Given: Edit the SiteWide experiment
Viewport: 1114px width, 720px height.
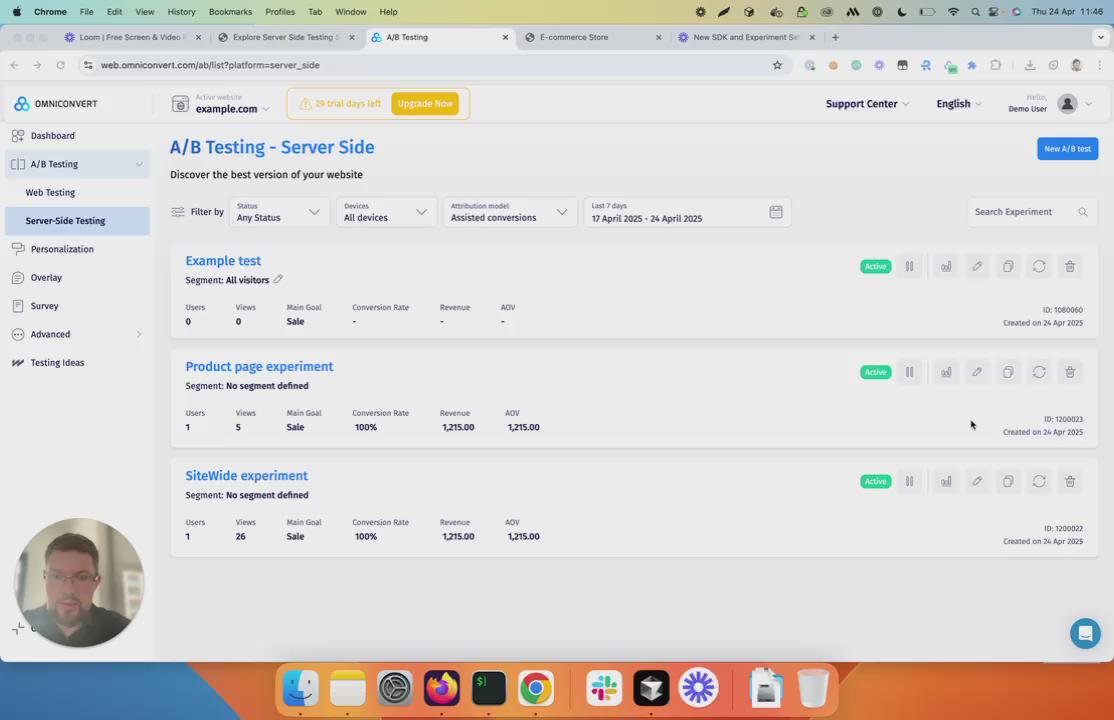Looking at the screenshot, I should tap(977, 482).
